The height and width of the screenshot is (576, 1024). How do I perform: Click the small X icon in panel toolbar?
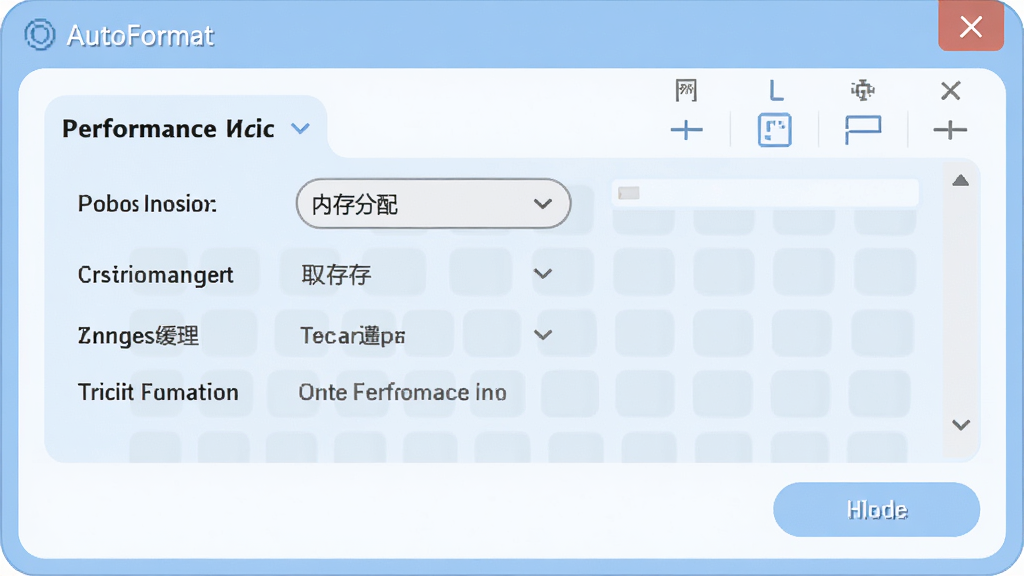coord(950,90)
